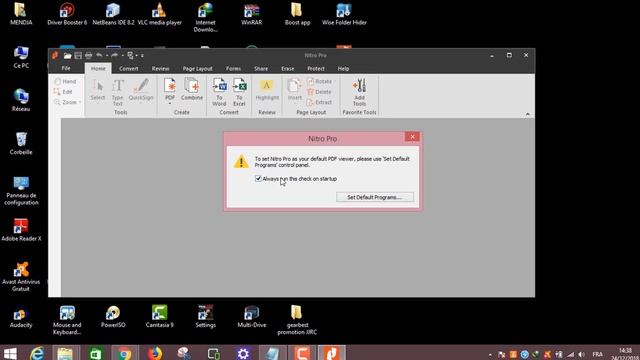Click Extract in Page Layout group

pos(319,102)
